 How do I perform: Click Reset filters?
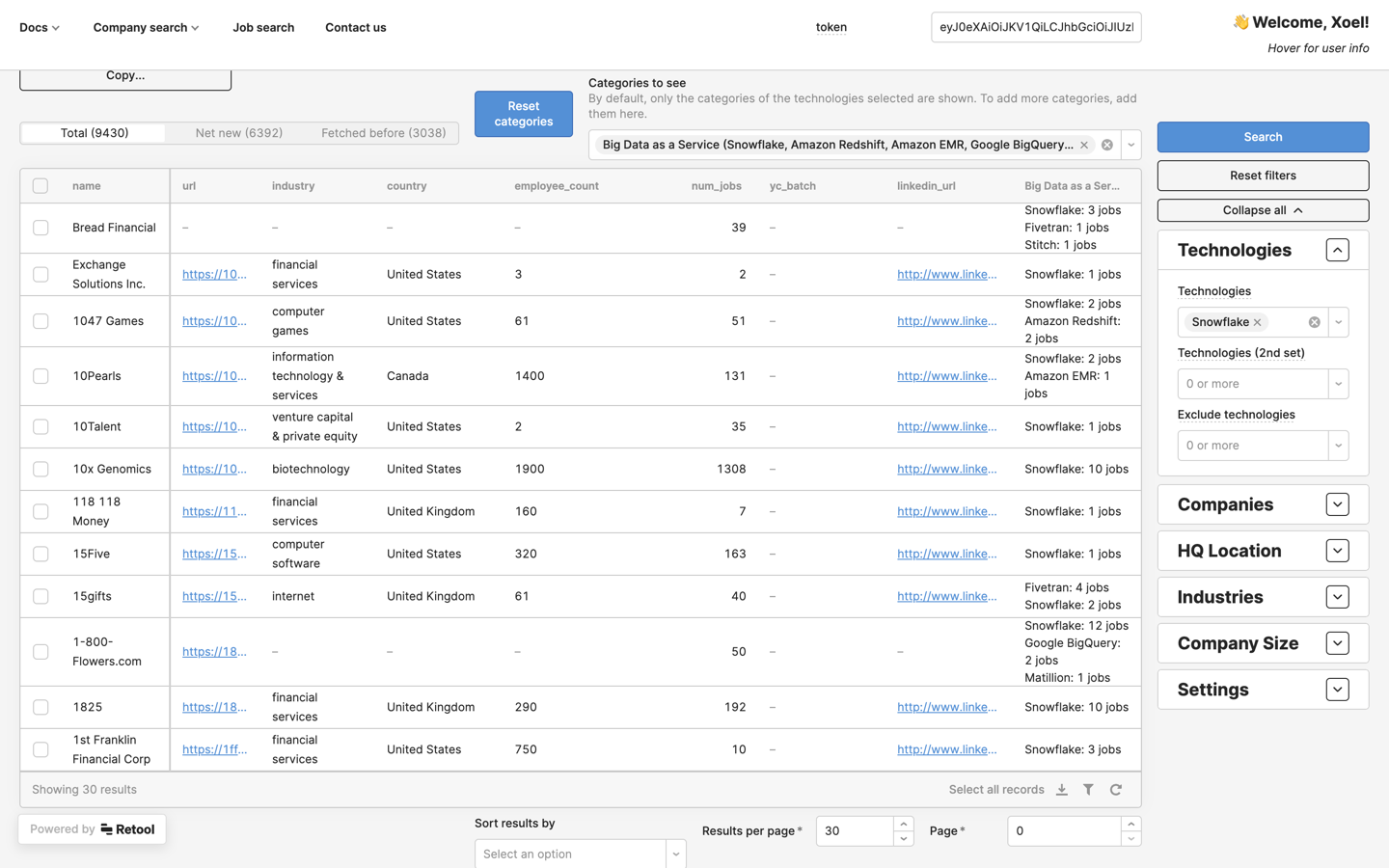pyautogui.click(x=1263, y=176)
